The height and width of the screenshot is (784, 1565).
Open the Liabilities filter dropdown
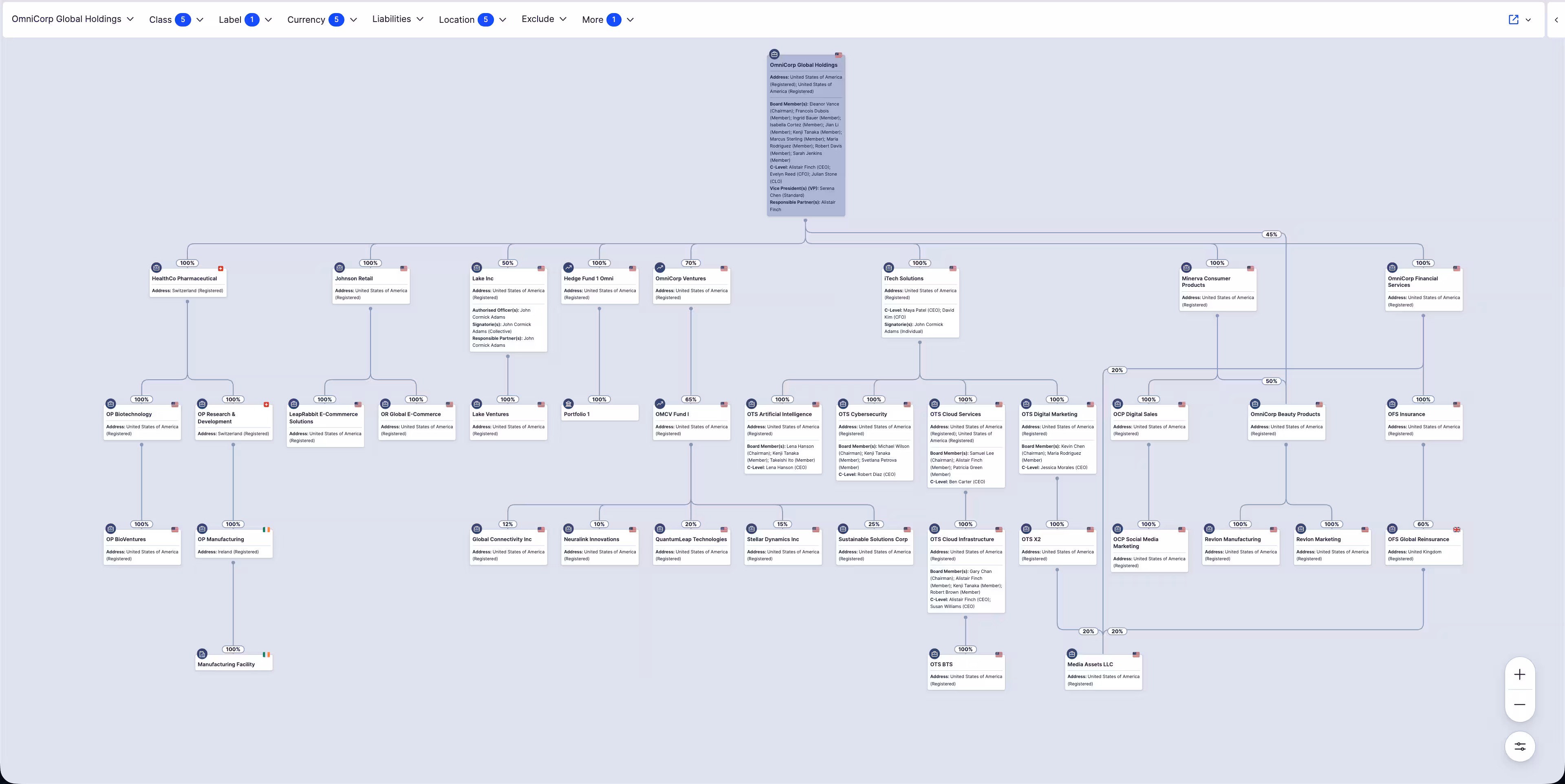pos(398,20)
